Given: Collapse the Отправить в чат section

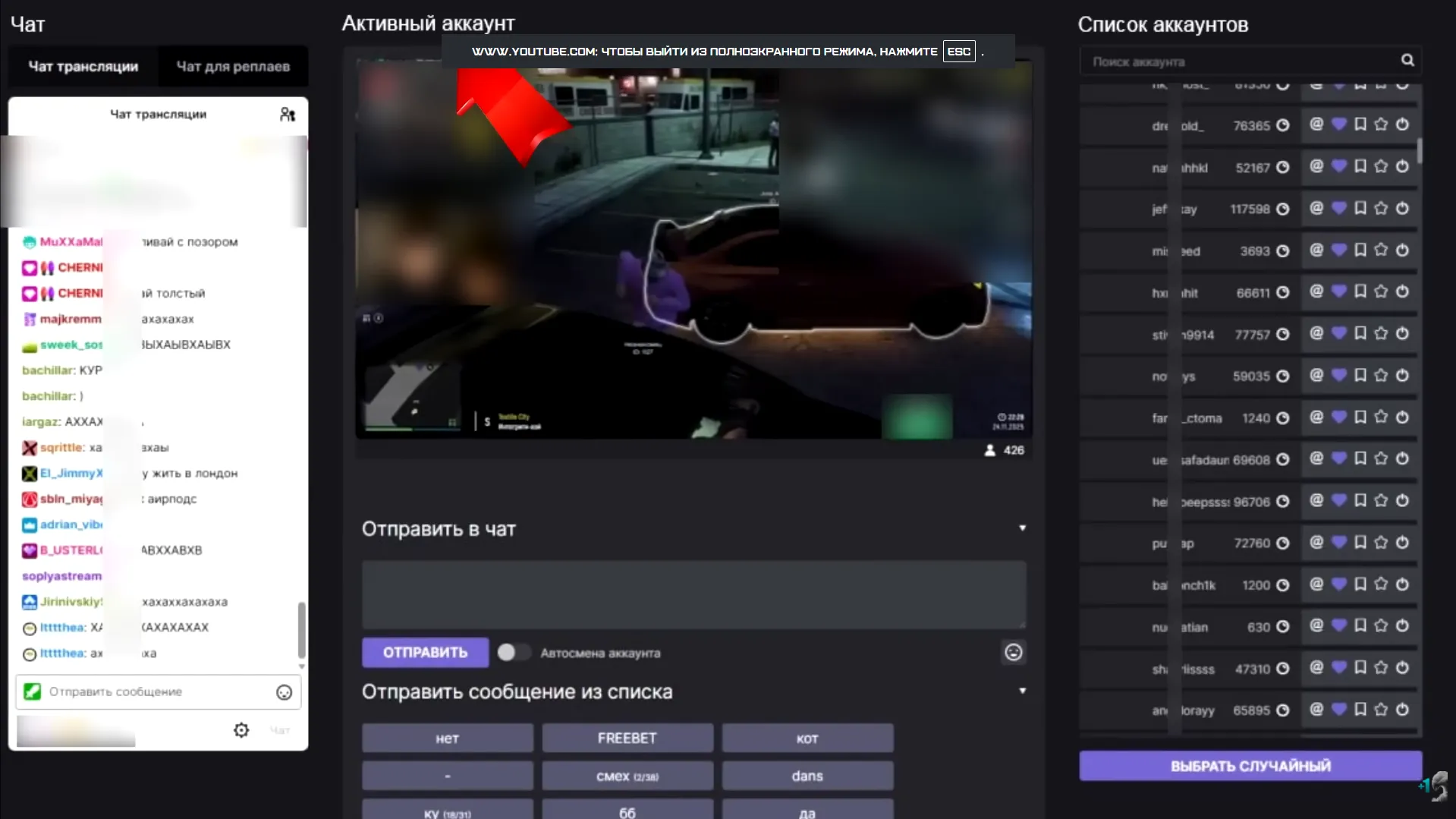Looking at the screenshot, I should pyautogui.click(x=1022, y=528).
